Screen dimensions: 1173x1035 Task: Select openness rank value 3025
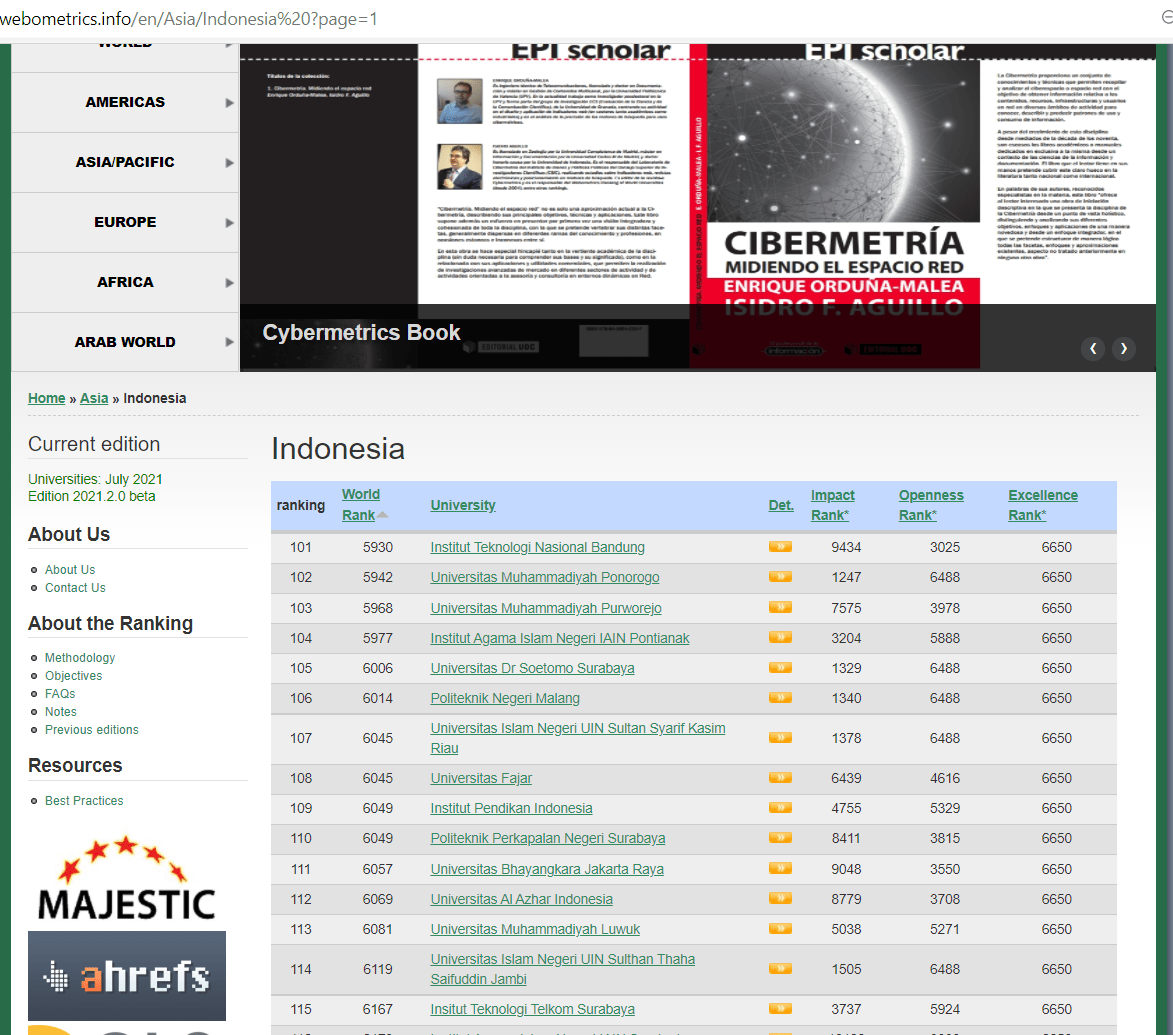point(945,547)
